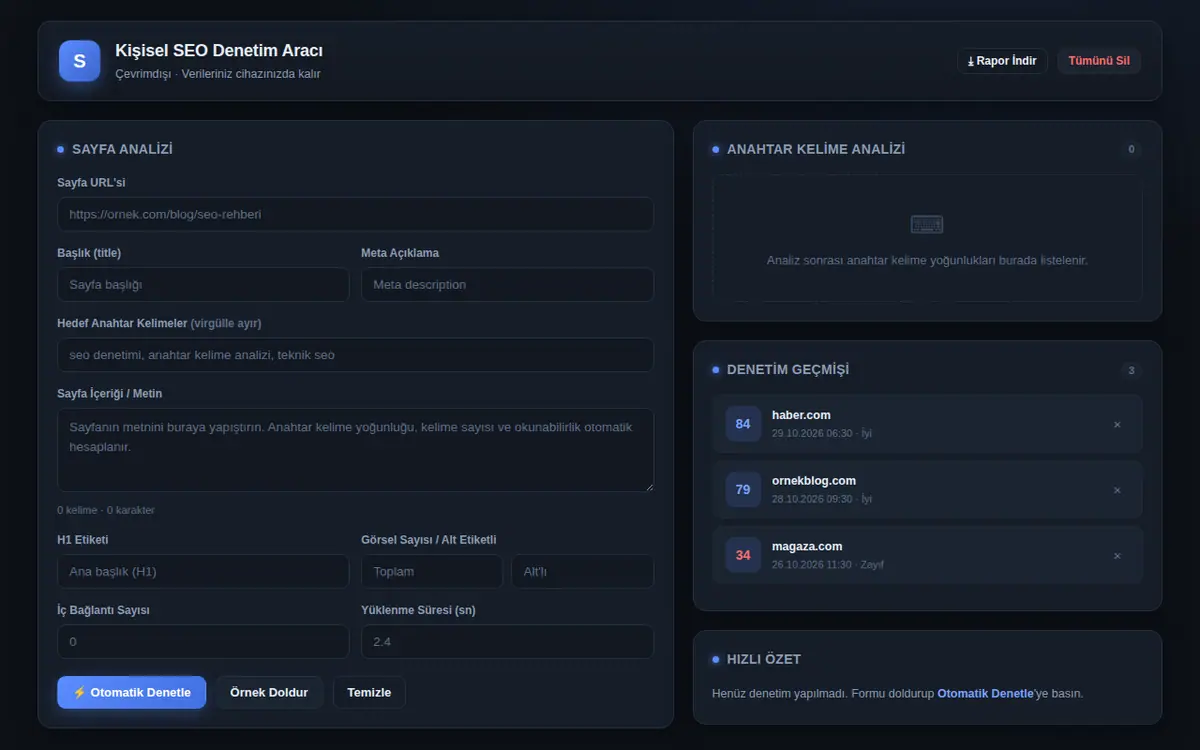Click the keyword count badge showing 0

1131,149
